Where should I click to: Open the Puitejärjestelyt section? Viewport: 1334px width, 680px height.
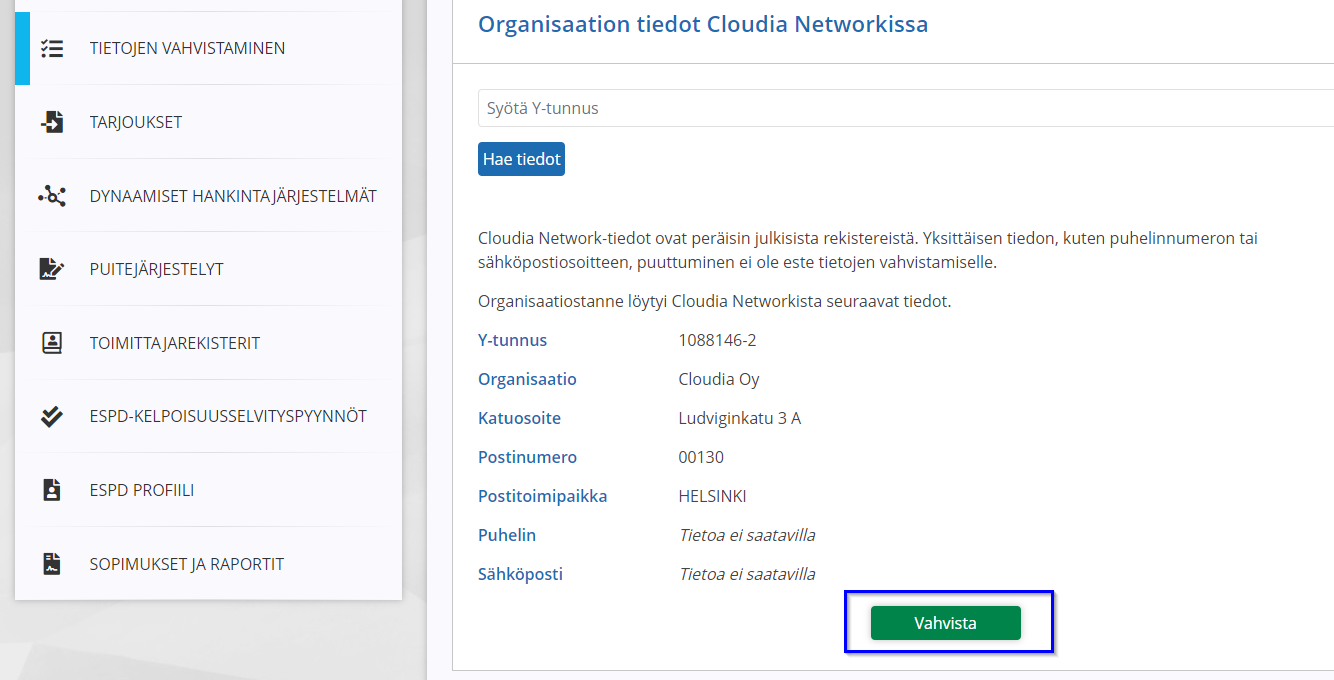[x=208, y=269]
